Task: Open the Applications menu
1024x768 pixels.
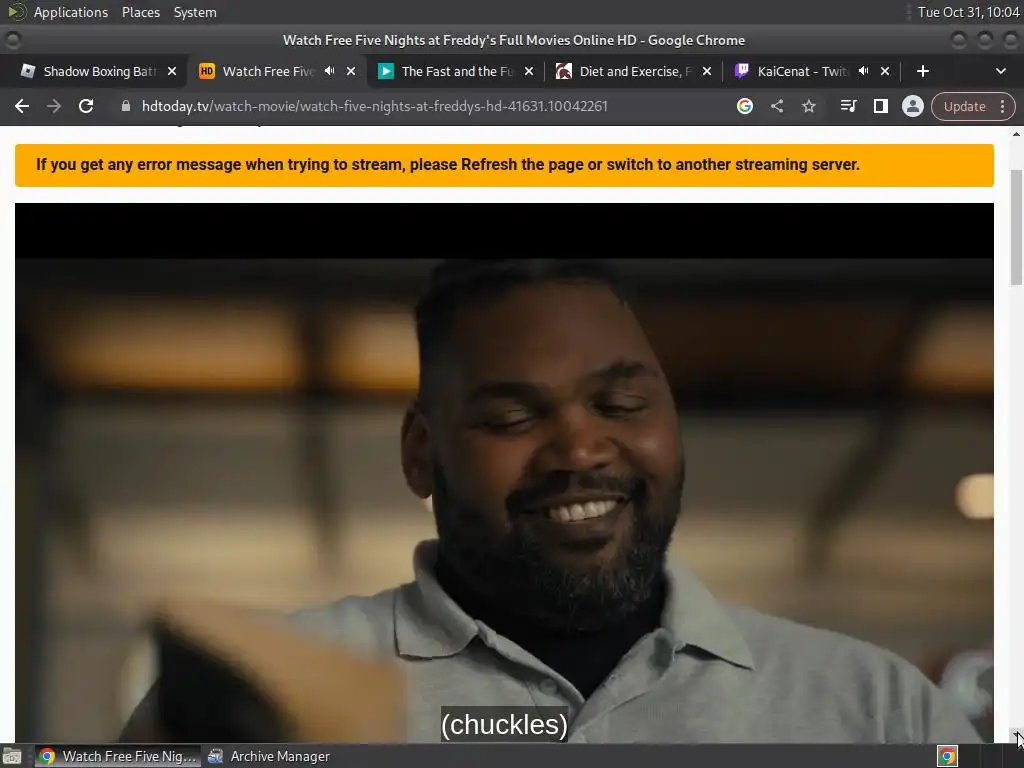Action: click(x=71, y=12)
